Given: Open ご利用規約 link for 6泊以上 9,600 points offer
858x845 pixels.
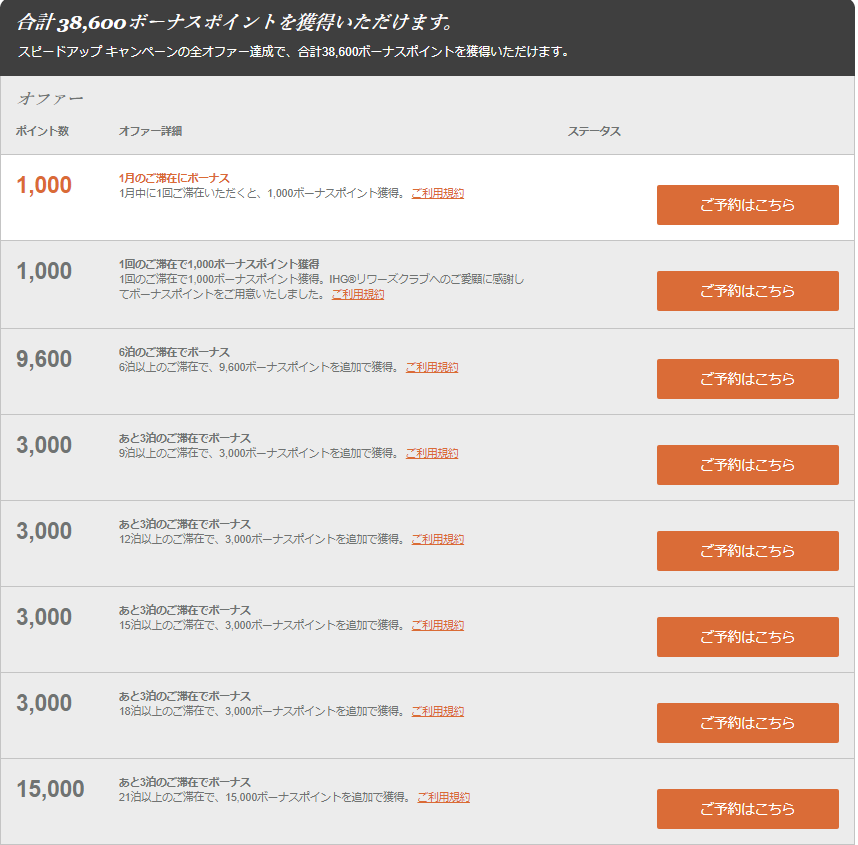Looking at the screenshot, I should (x=432, y=367).
